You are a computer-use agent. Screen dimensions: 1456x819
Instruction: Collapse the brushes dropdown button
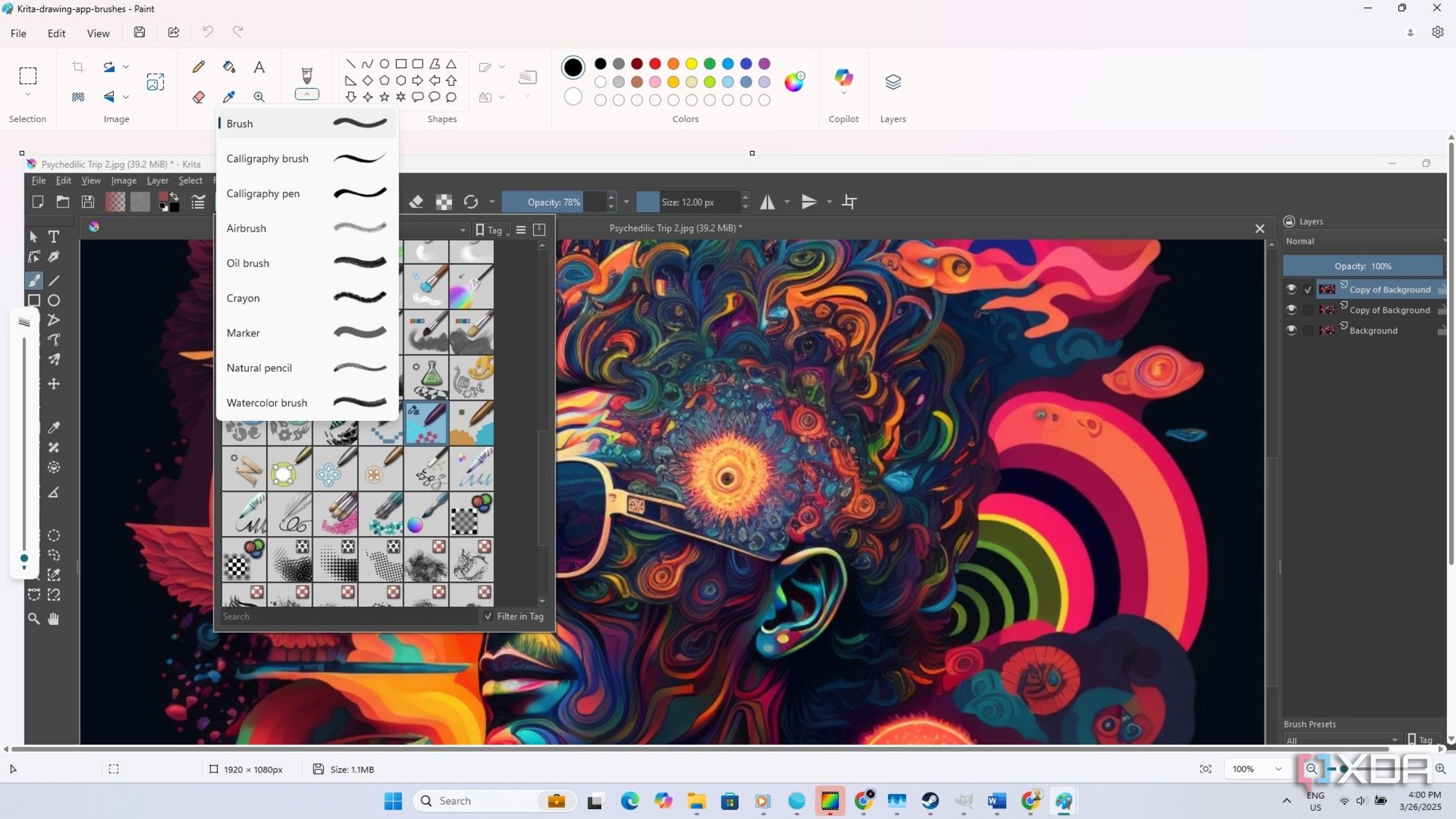pos(306,94)
